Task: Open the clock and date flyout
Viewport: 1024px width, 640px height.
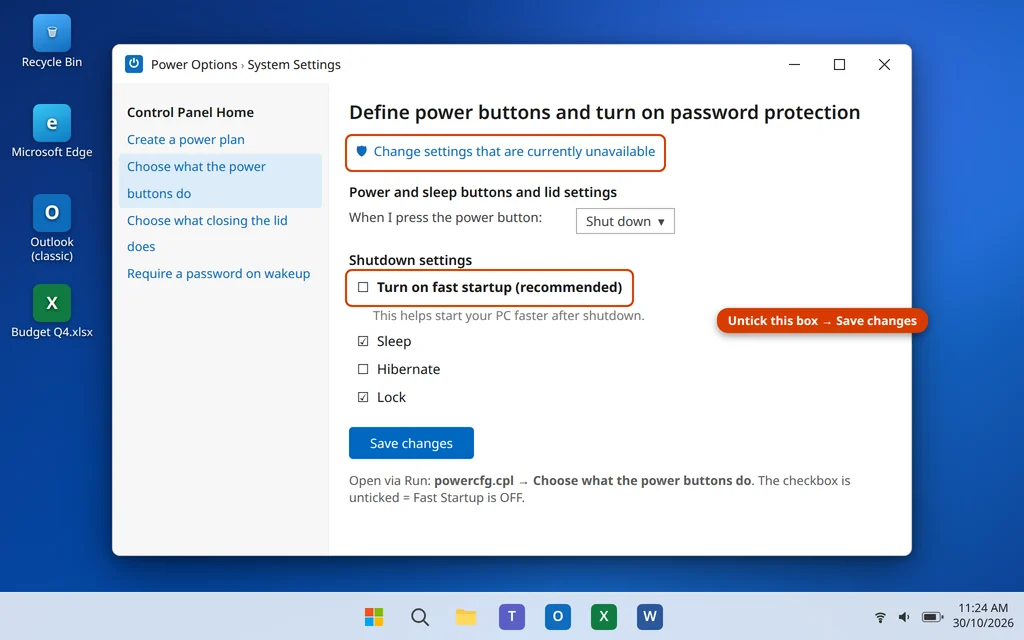Action: 983,615
